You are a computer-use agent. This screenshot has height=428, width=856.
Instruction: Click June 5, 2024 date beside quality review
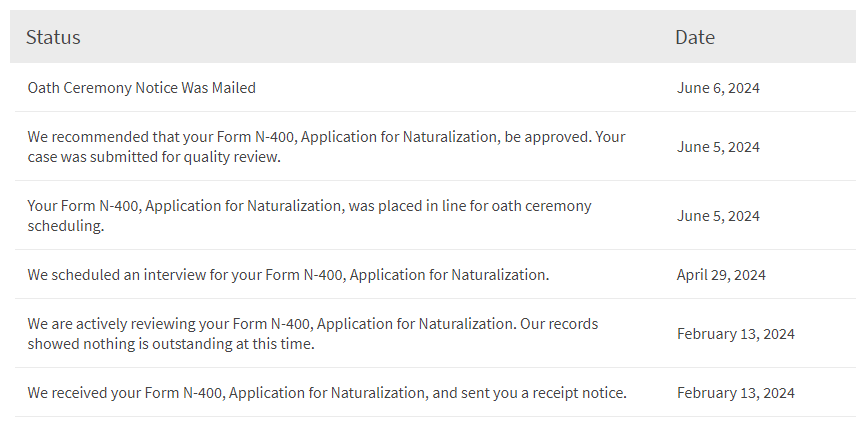pos(718,147)
